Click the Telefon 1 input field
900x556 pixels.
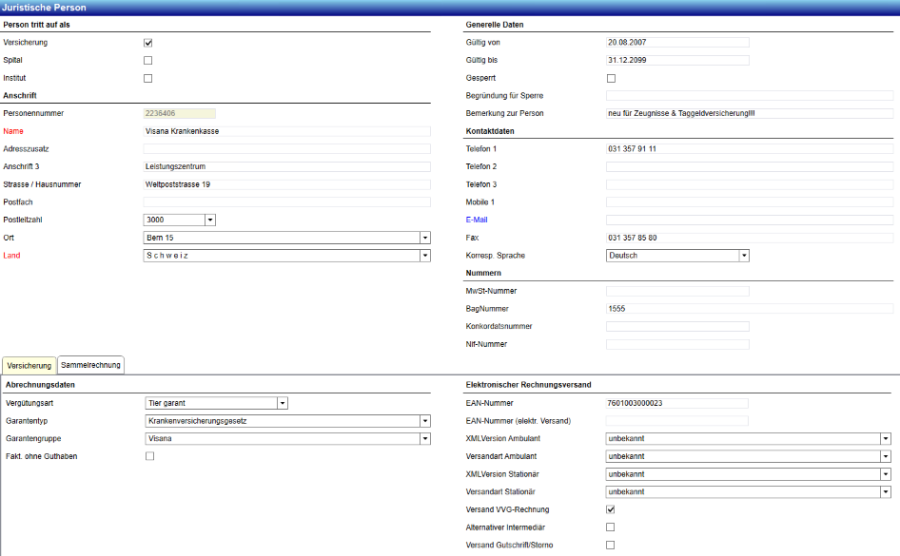pyautogui.click(x=749, y=149)
